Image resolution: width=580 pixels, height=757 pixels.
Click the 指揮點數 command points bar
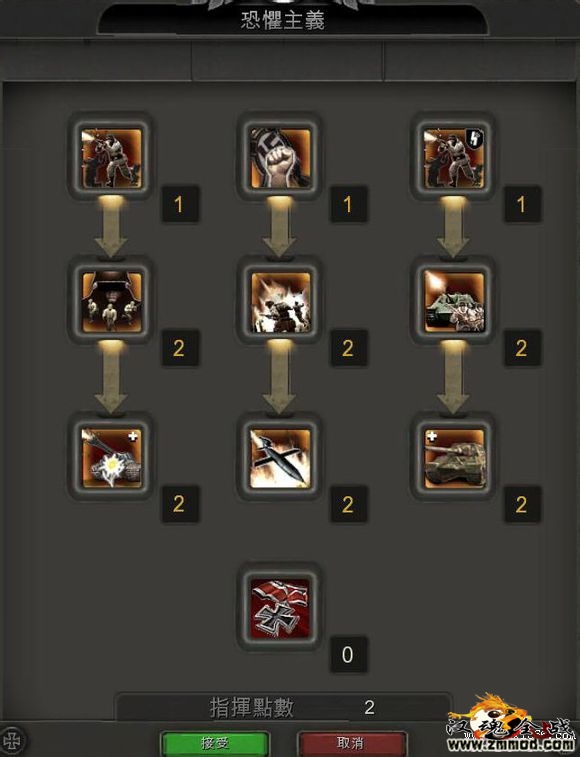[x=283, y=707]
